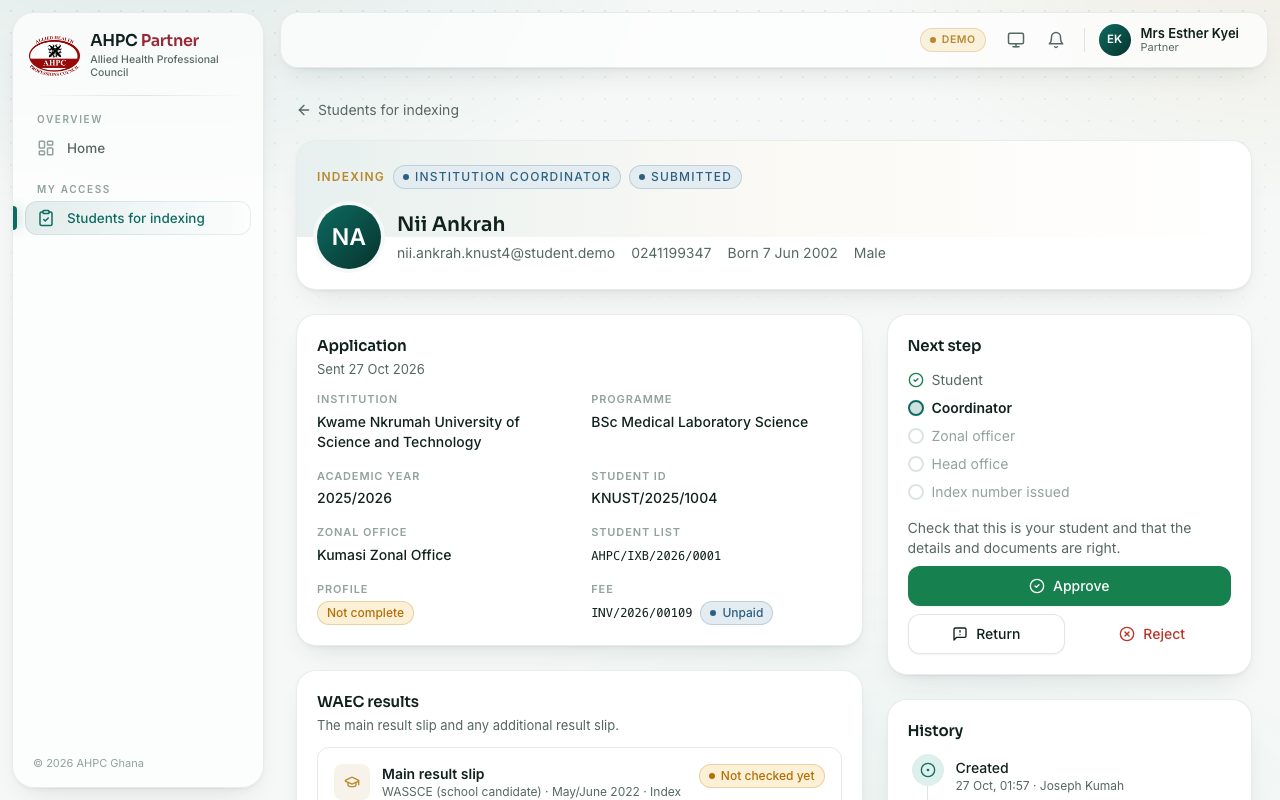Reject the indexing application
Screen dimensions: 1280x800
coord(1152,634)
